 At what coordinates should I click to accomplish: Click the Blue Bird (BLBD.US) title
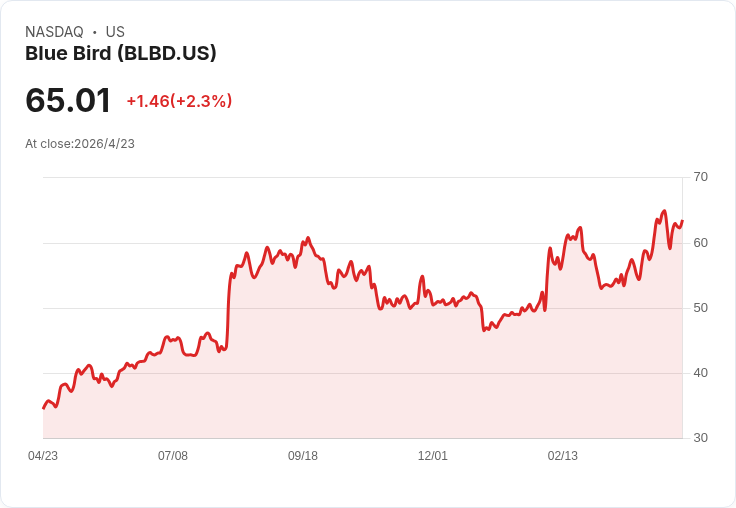point(121,53)
